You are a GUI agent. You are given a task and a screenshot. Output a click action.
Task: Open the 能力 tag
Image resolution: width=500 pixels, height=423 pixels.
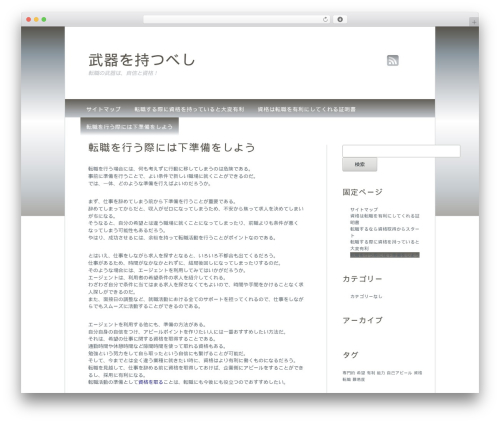[381, 373]
